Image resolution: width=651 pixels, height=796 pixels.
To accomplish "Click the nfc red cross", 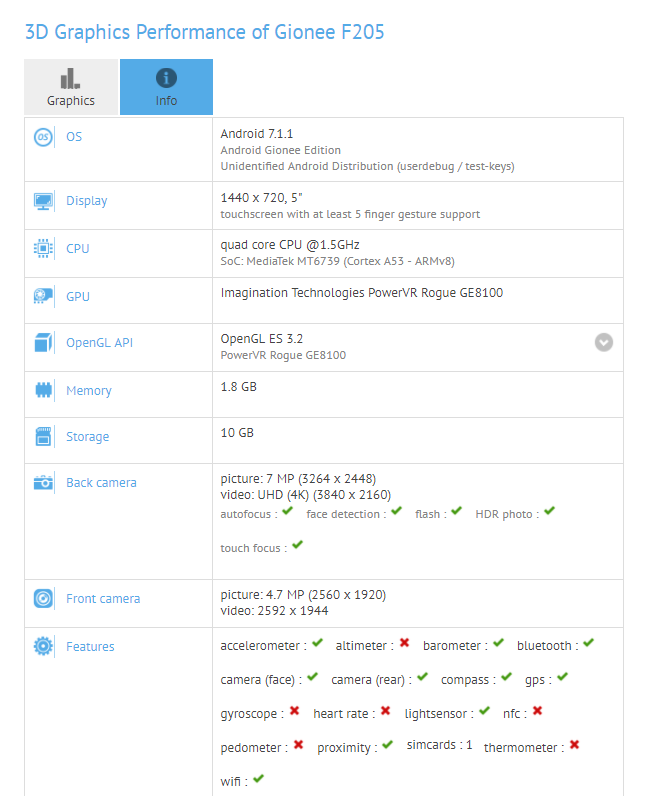I will (537, 711).
